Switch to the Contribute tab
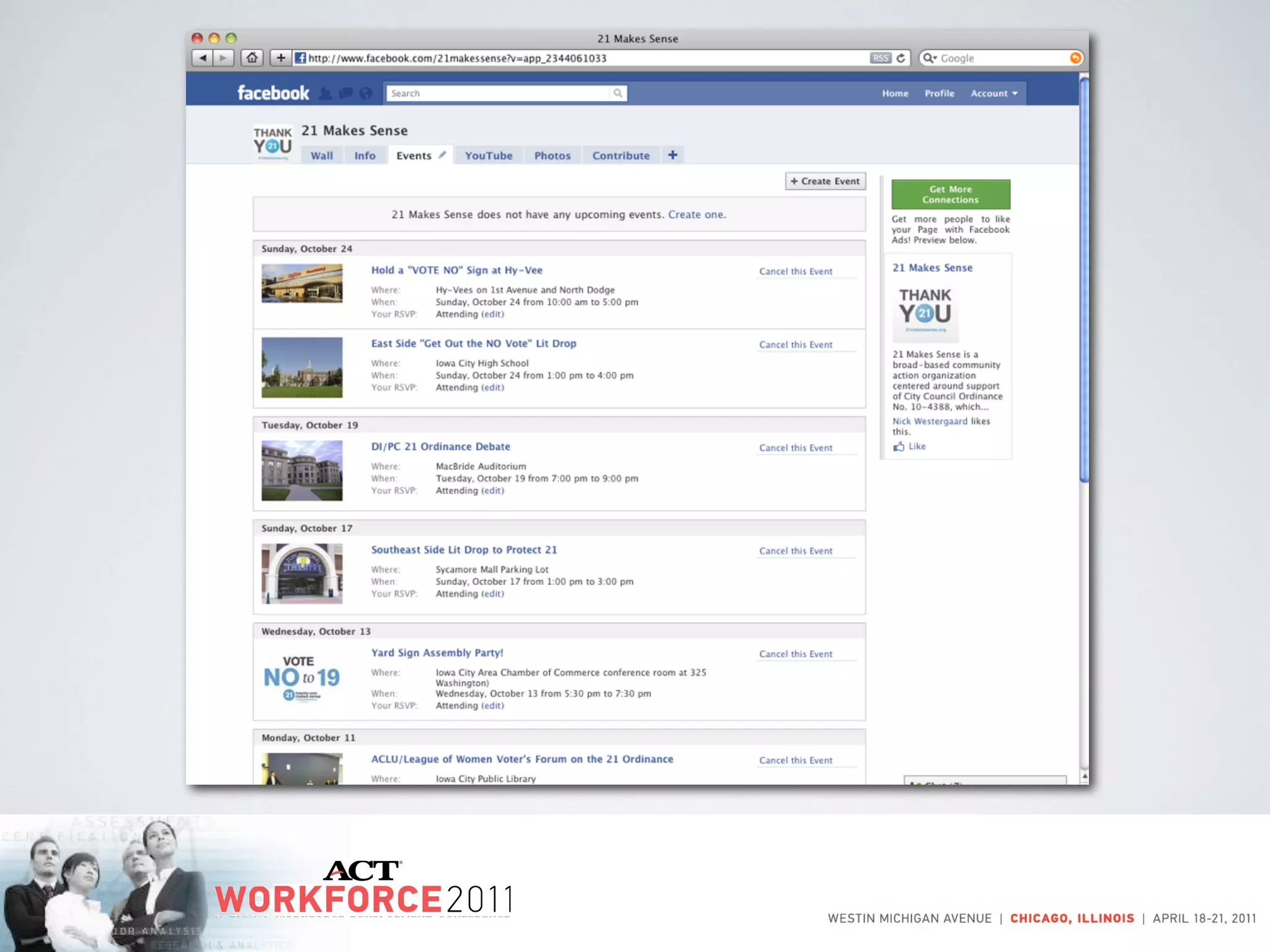Screen dimensions: 1270x952 621,156
